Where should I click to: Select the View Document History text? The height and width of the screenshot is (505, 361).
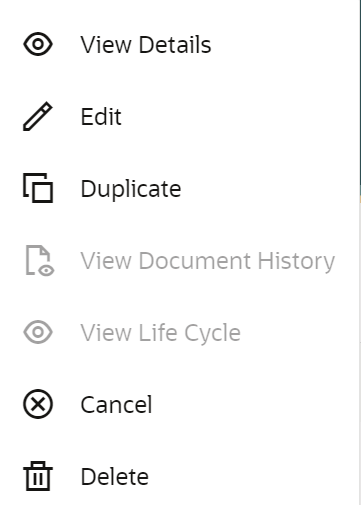[x=208, y=261]
